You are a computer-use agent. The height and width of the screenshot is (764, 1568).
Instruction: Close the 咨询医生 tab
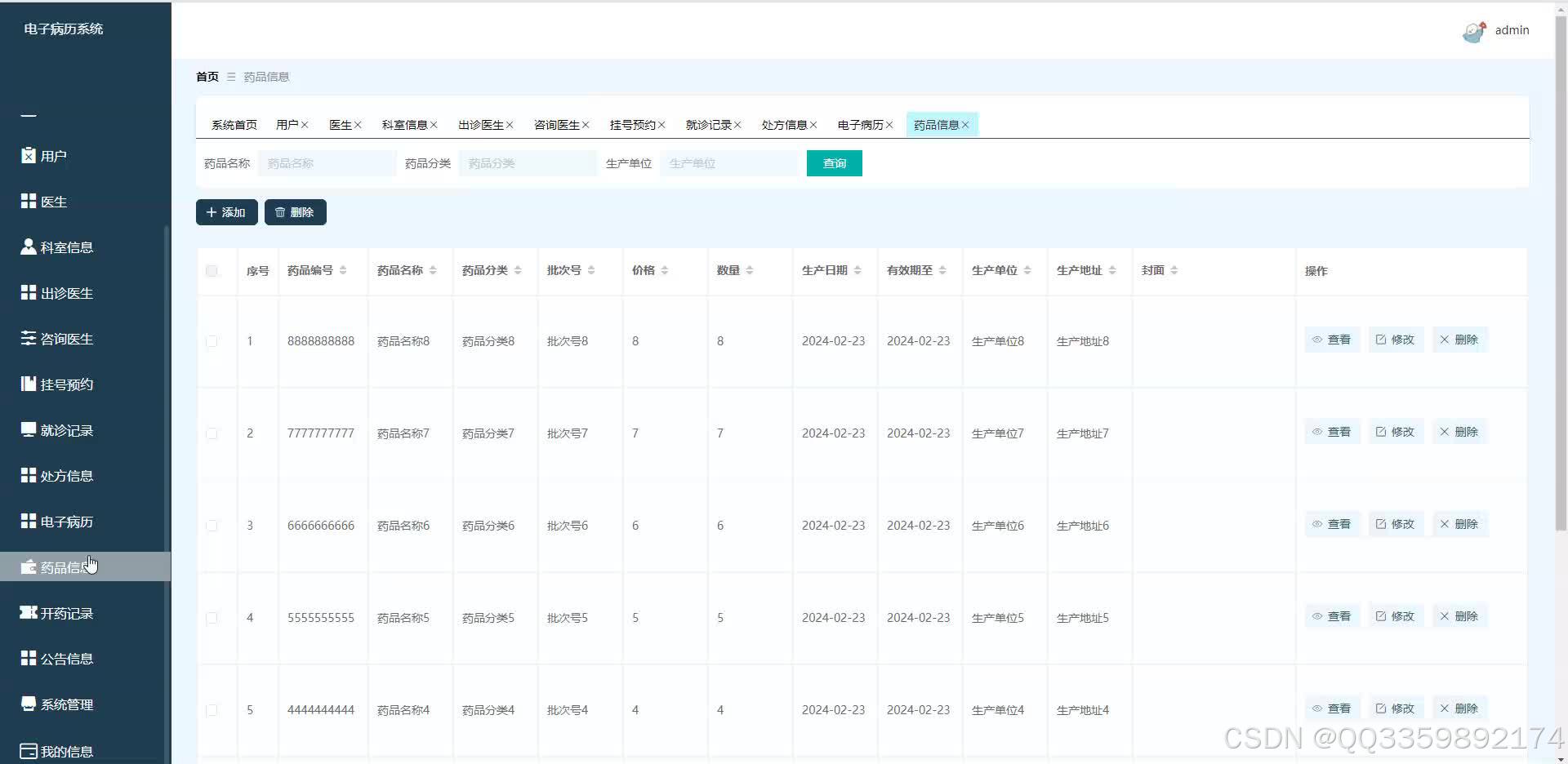tap(586, 125)
